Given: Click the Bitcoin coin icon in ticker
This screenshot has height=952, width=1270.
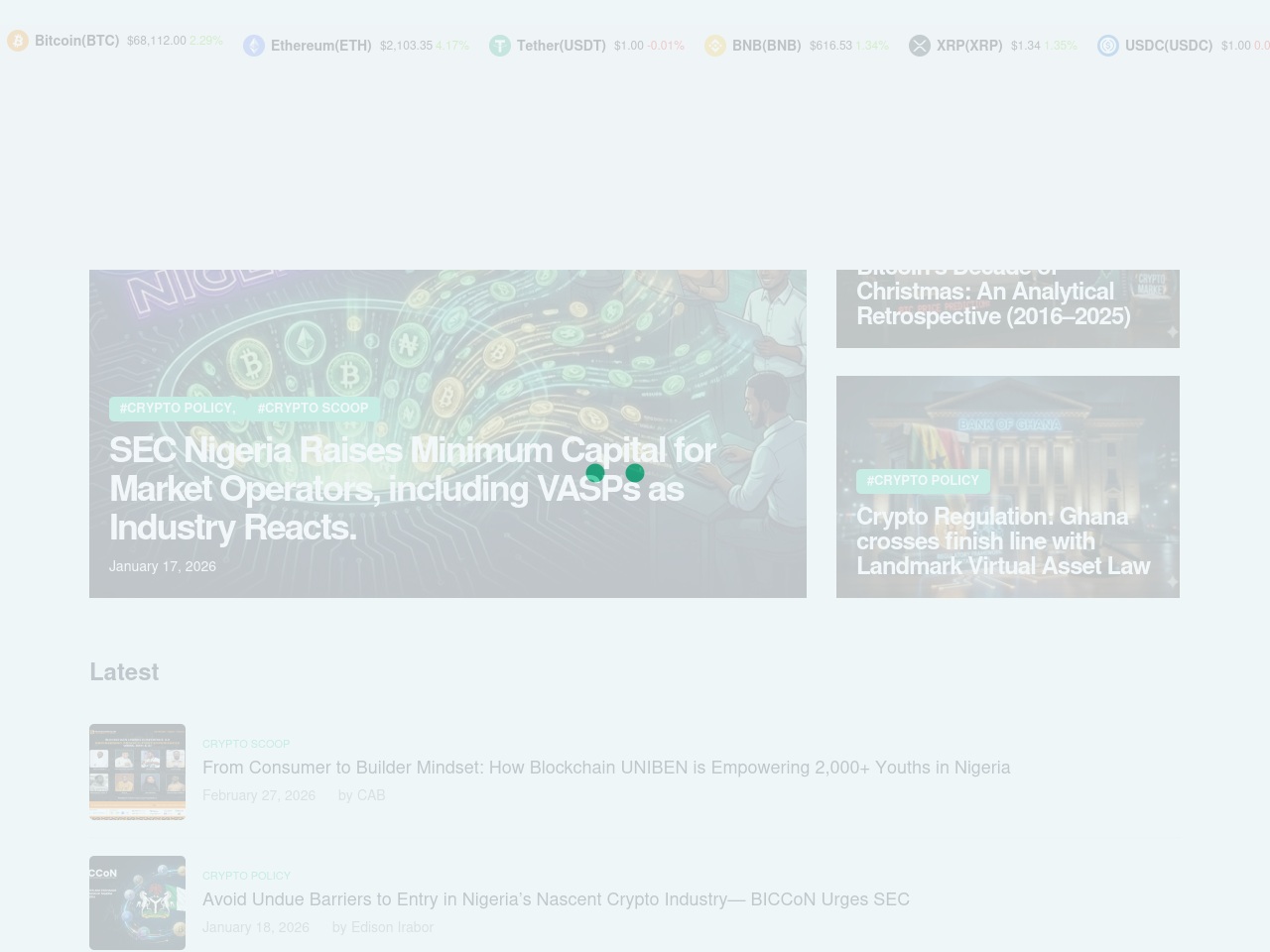Looking at the screenshot, I should click(x=18, y=41).
